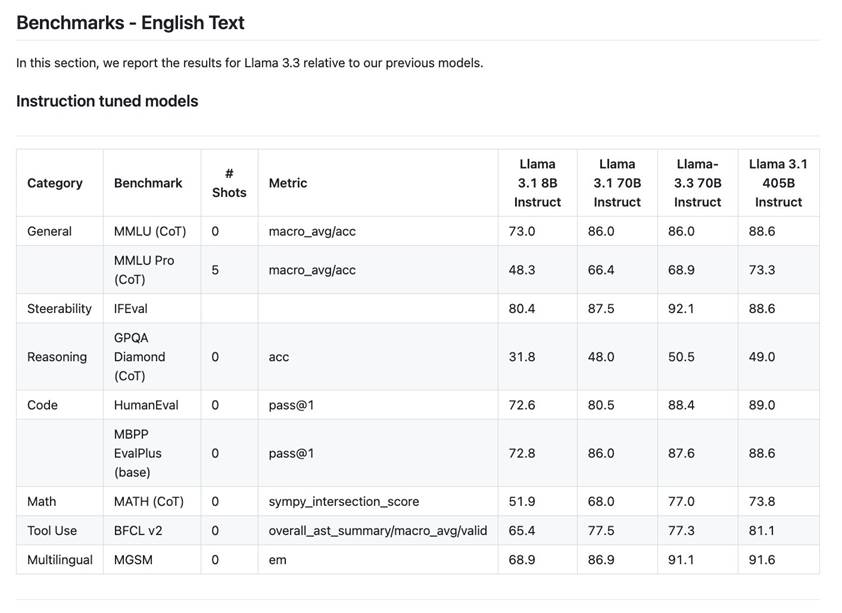Screen dimensions: 842x613
Task: Click the Multilingual category cell
Action: [x=60, y=560]
